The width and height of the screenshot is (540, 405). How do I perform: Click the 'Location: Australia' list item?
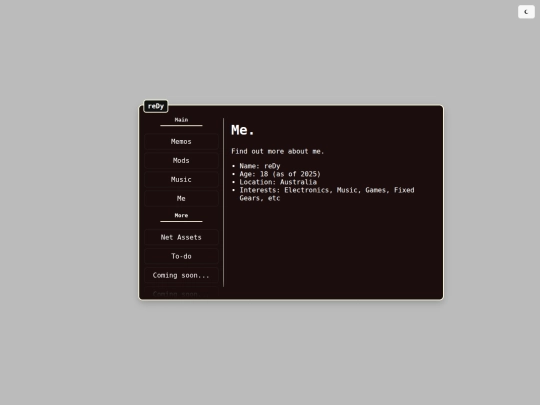point(278,182)
